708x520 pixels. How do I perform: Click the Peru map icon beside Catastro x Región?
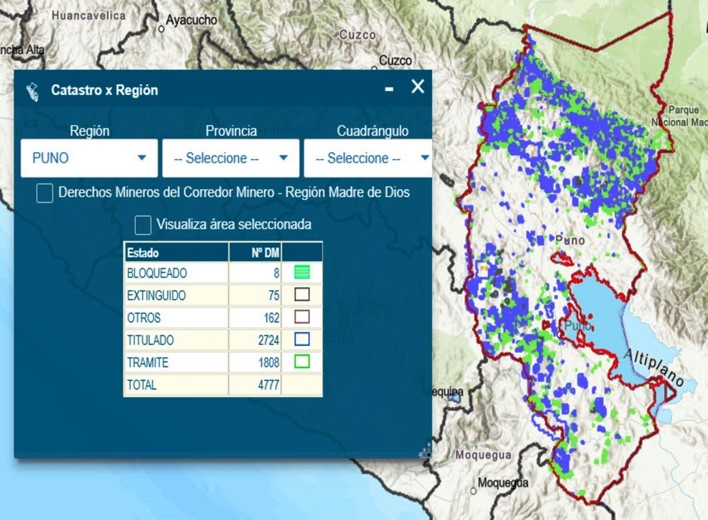(x=33, y=90)
